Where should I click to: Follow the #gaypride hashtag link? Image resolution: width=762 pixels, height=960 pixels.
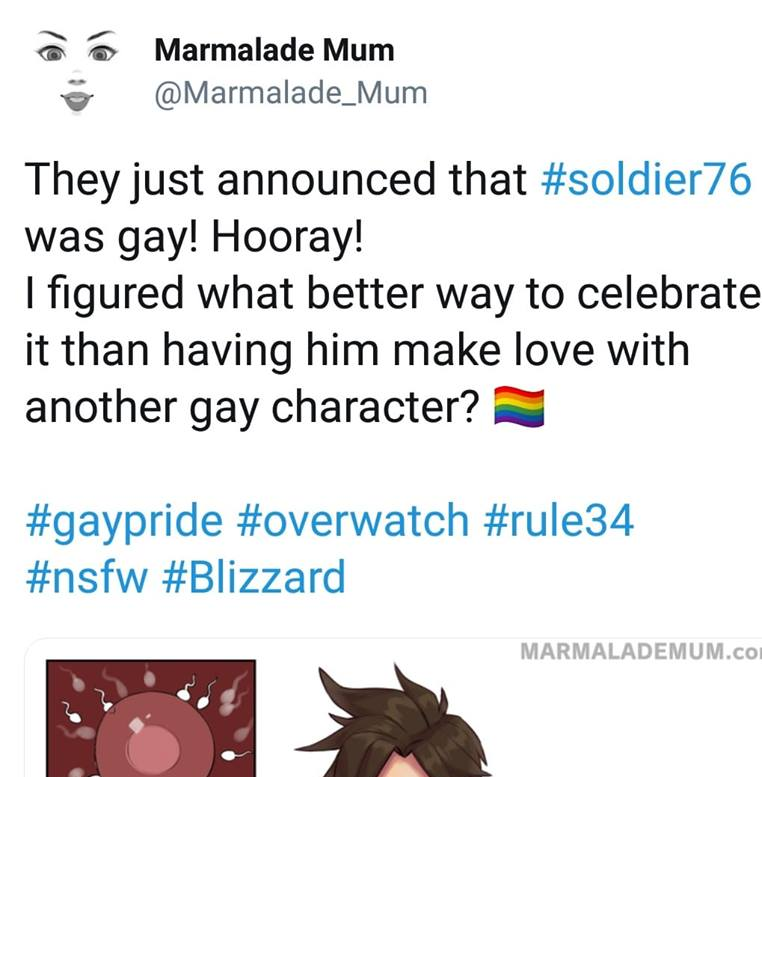(124, 521)
